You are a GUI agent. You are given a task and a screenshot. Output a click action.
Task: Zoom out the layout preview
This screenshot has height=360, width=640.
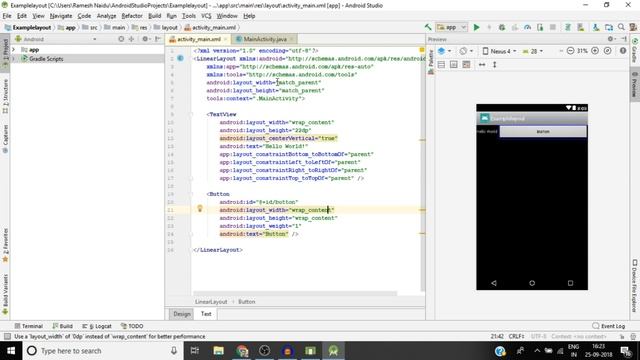(x=570, y=51)
